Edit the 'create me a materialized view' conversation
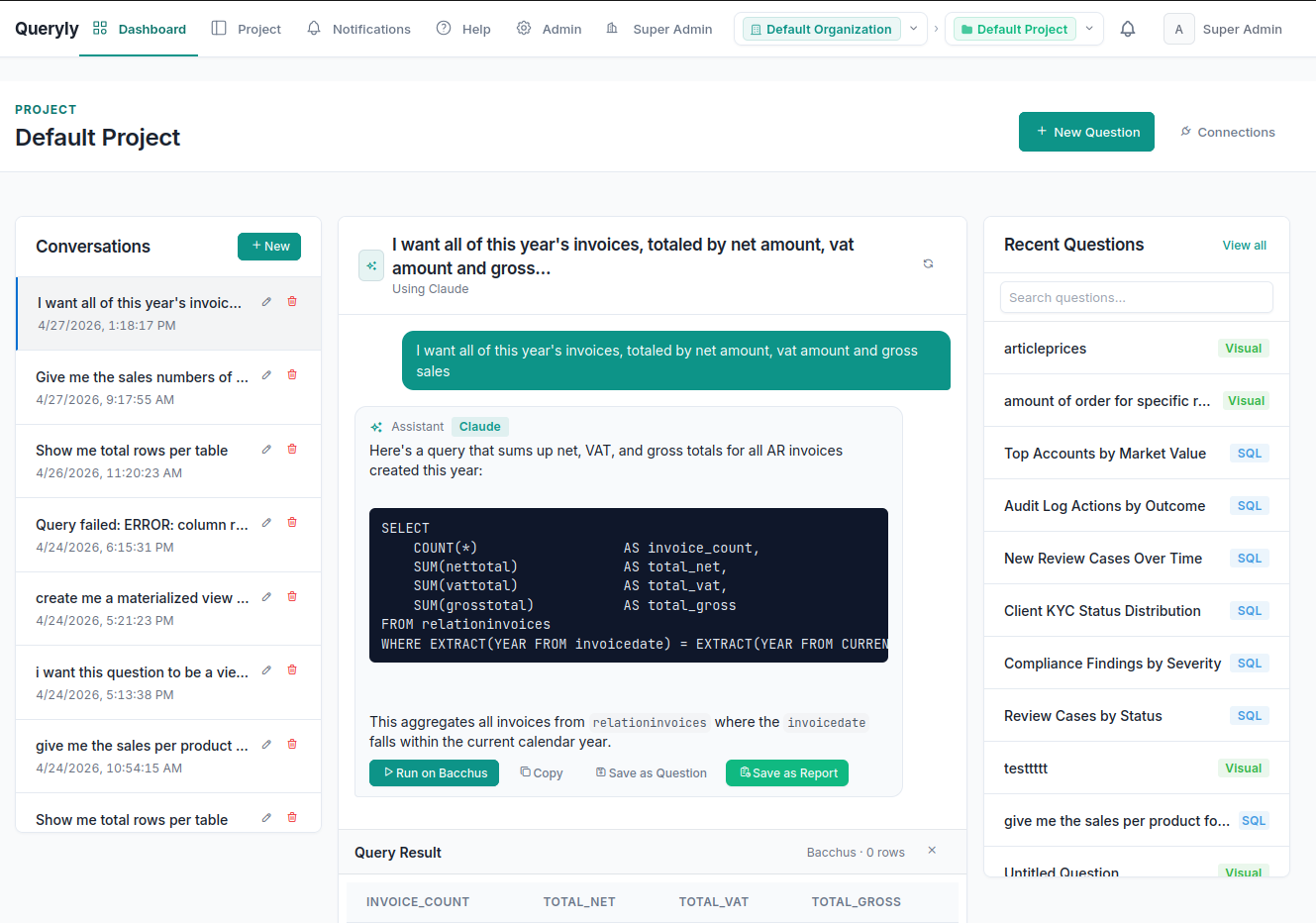The width and height of the screenshot is (1316, 923). click(x=266, y=597)
